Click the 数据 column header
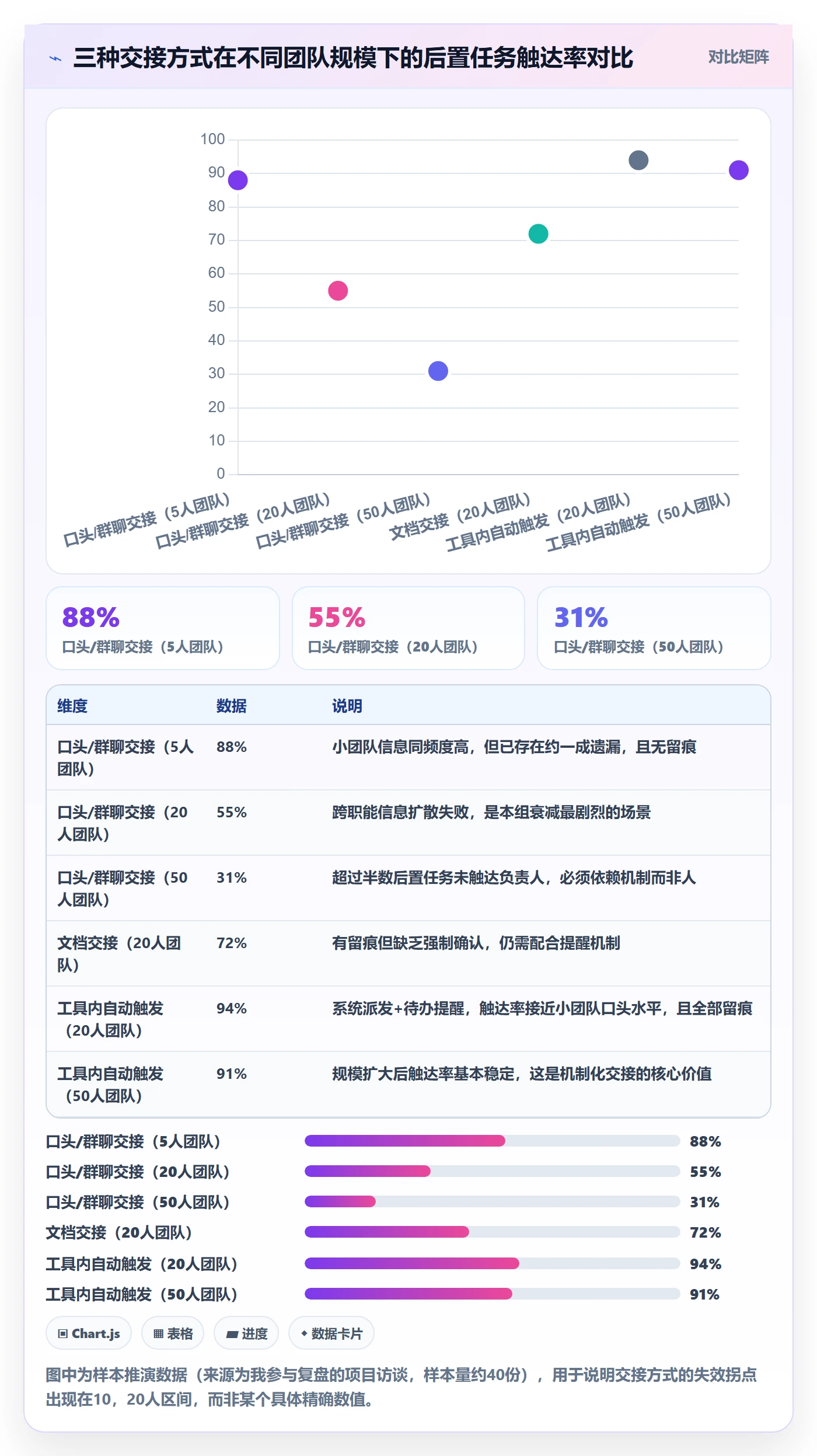This screenshot has height=1456, width=817. (x=232, y=706)
